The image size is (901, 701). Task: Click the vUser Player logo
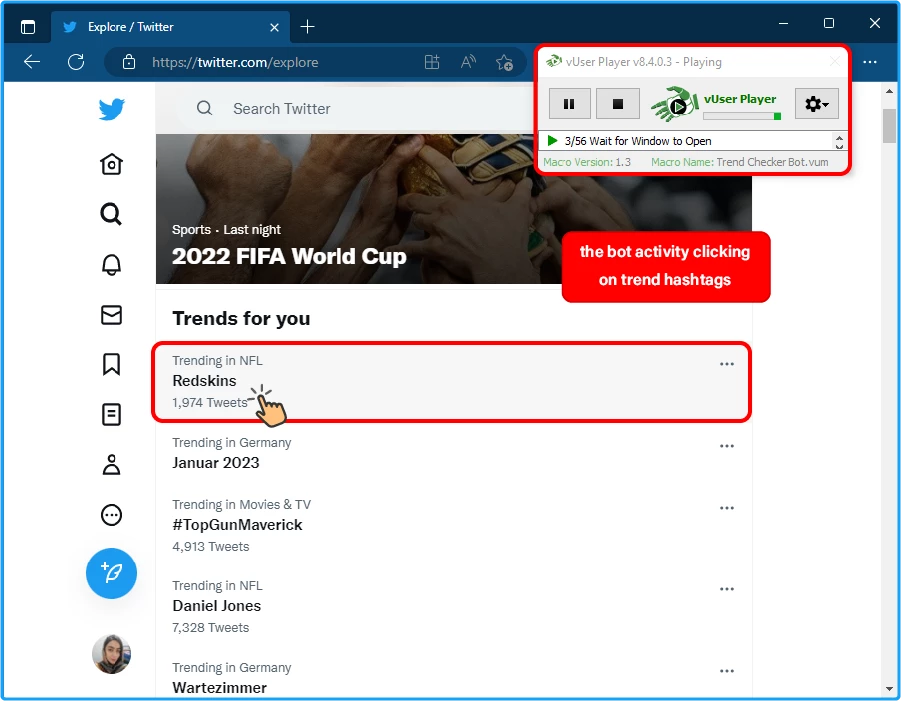pyautogui.click(x=675, y=104)
